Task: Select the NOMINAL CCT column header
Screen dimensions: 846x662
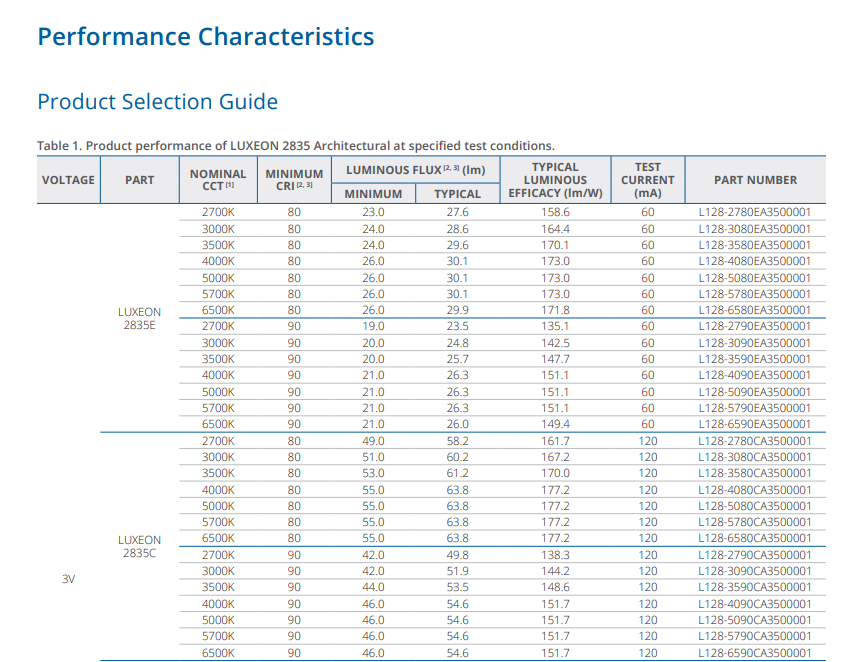Action: [217, 180]
